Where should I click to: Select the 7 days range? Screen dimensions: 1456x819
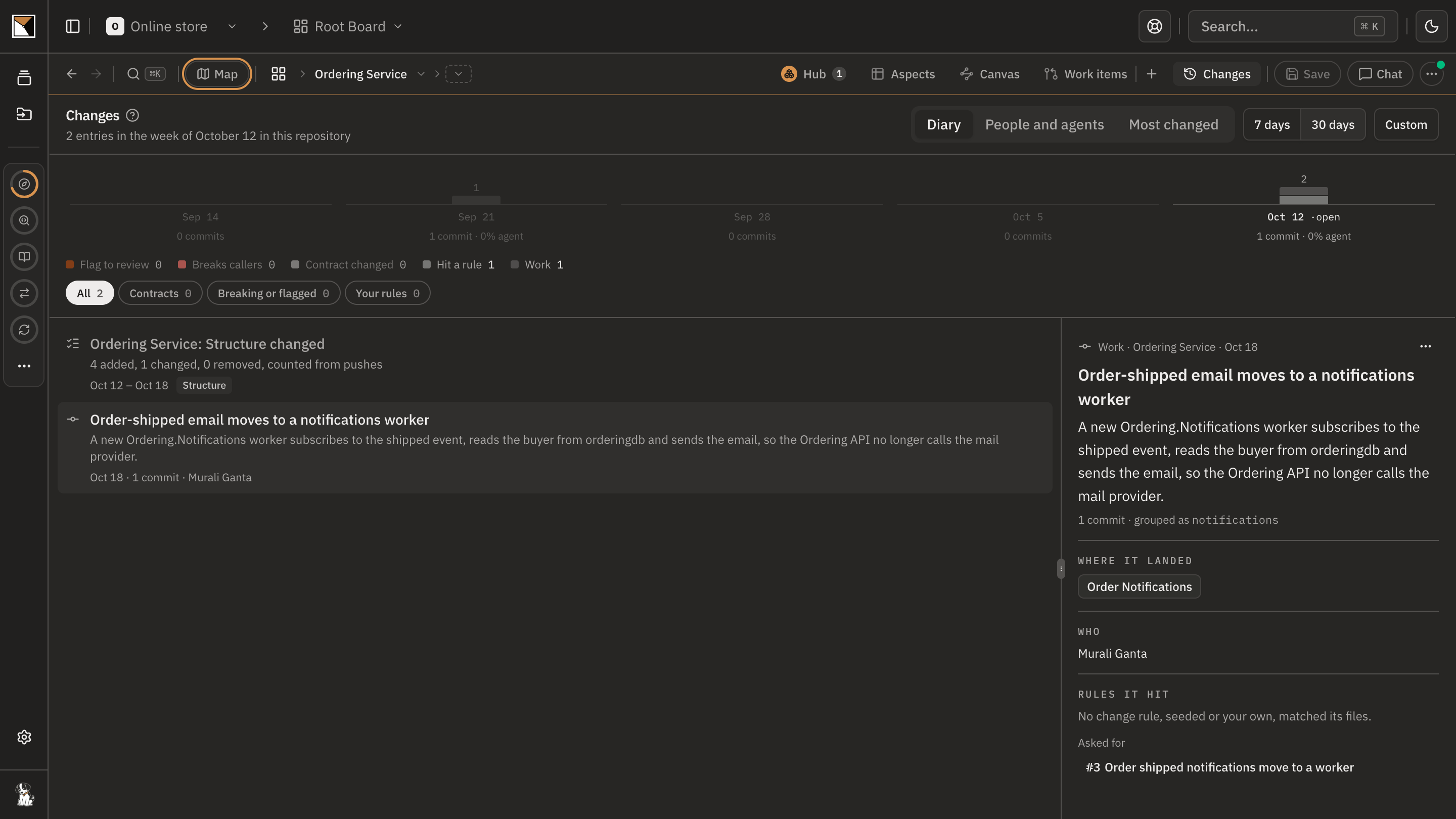pyautogui.click(x=1272, y=124)
